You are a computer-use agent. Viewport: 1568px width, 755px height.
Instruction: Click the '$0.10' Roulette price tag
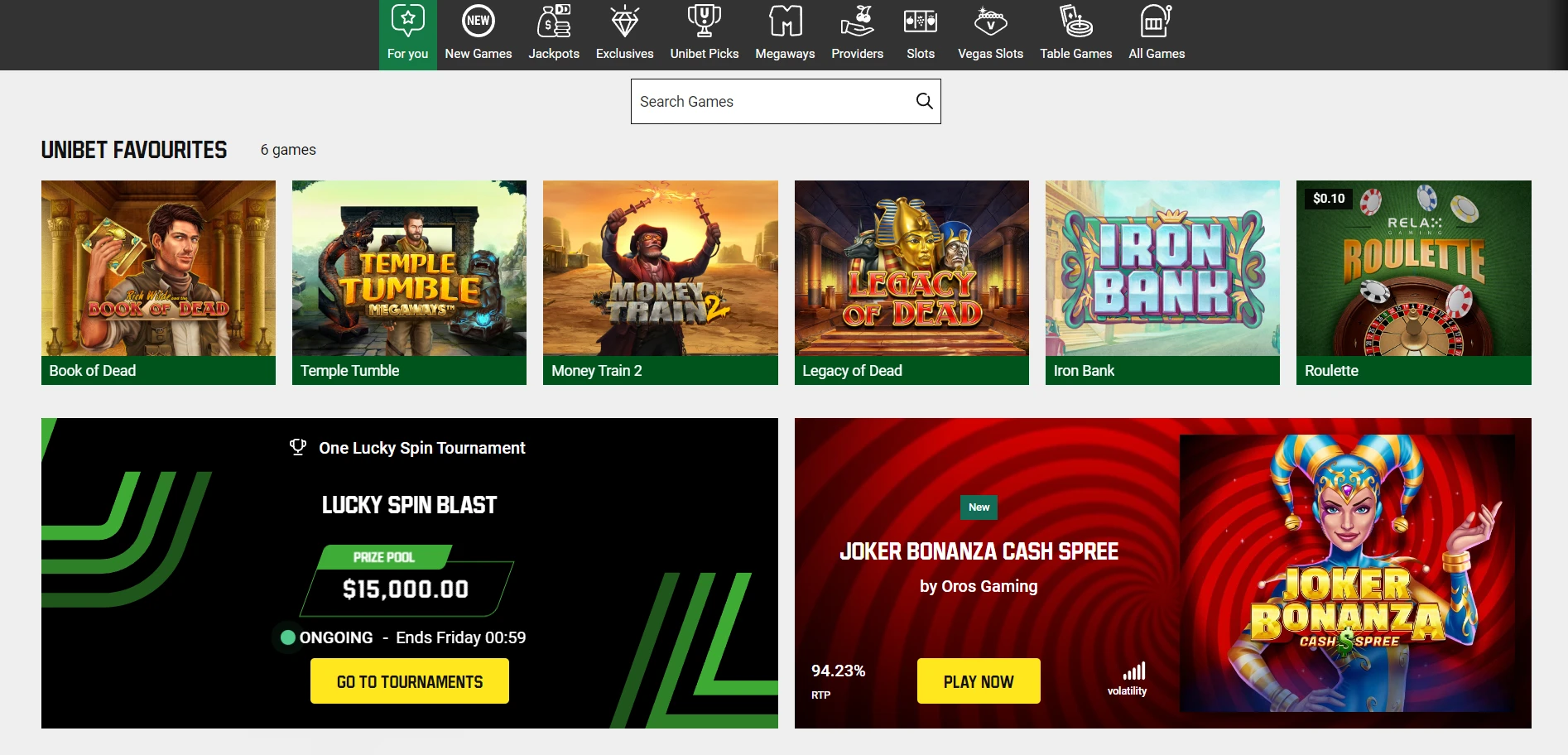point(1329,199)
